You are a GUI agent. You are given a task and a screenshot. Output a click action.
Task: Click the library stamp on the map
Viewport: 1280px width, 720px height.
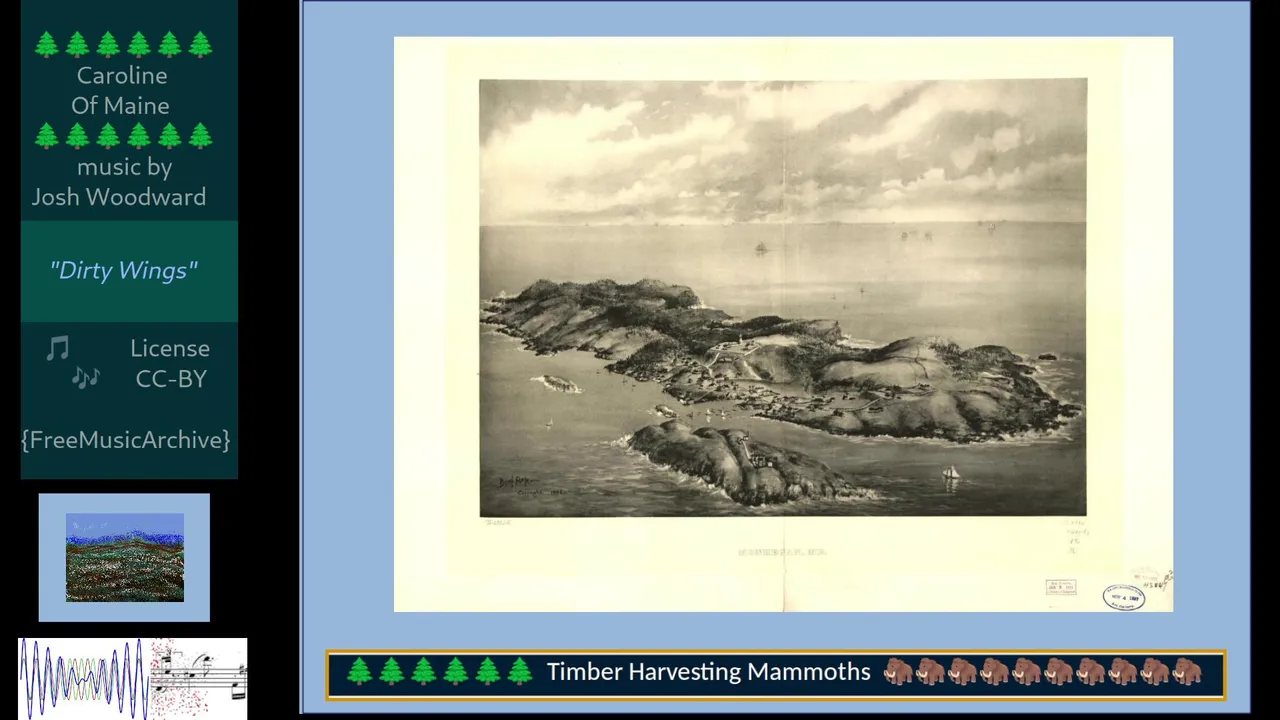pos(1124,597)
